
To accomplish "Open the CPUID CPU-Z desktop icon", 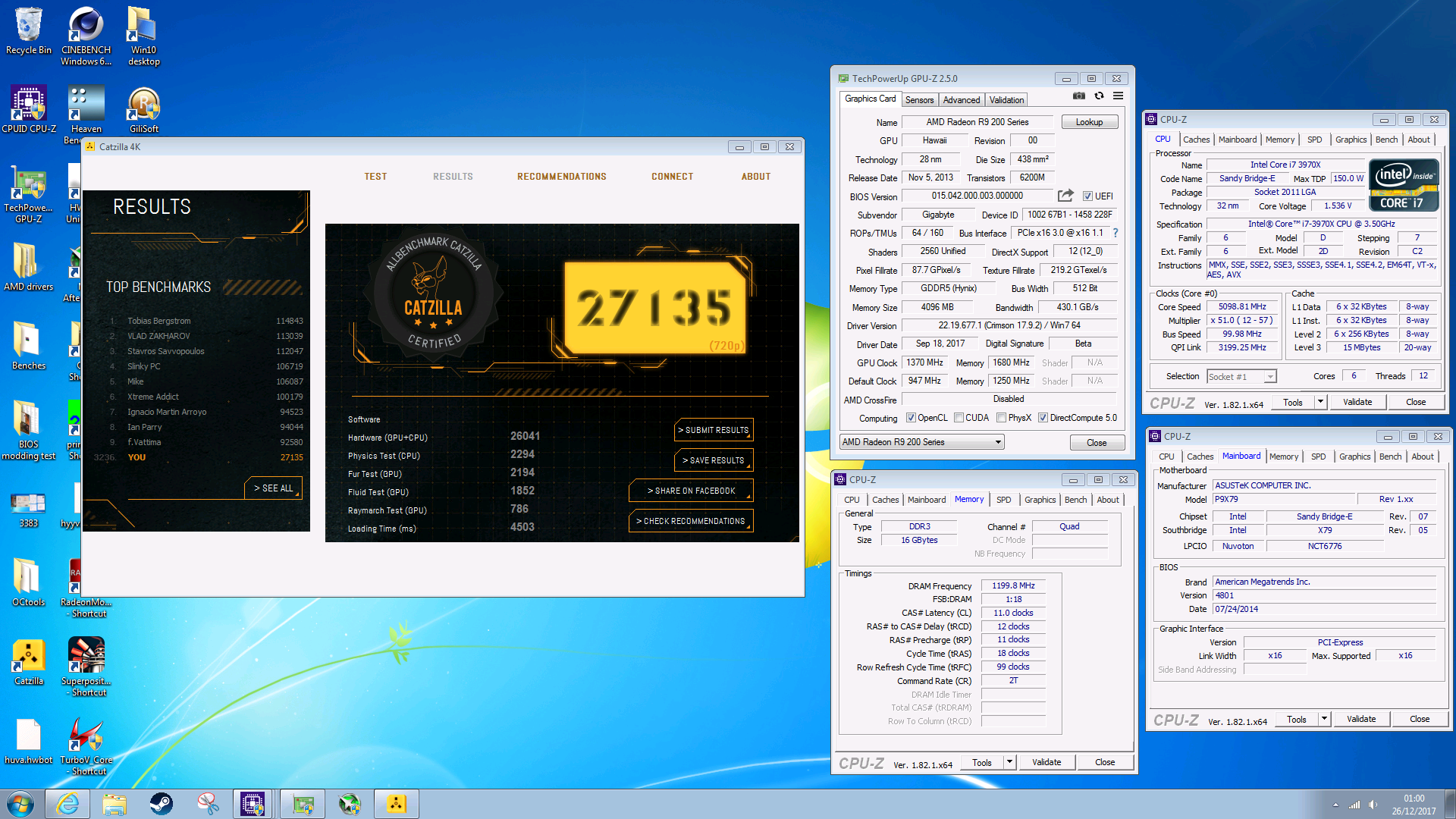I will [29, 110].
